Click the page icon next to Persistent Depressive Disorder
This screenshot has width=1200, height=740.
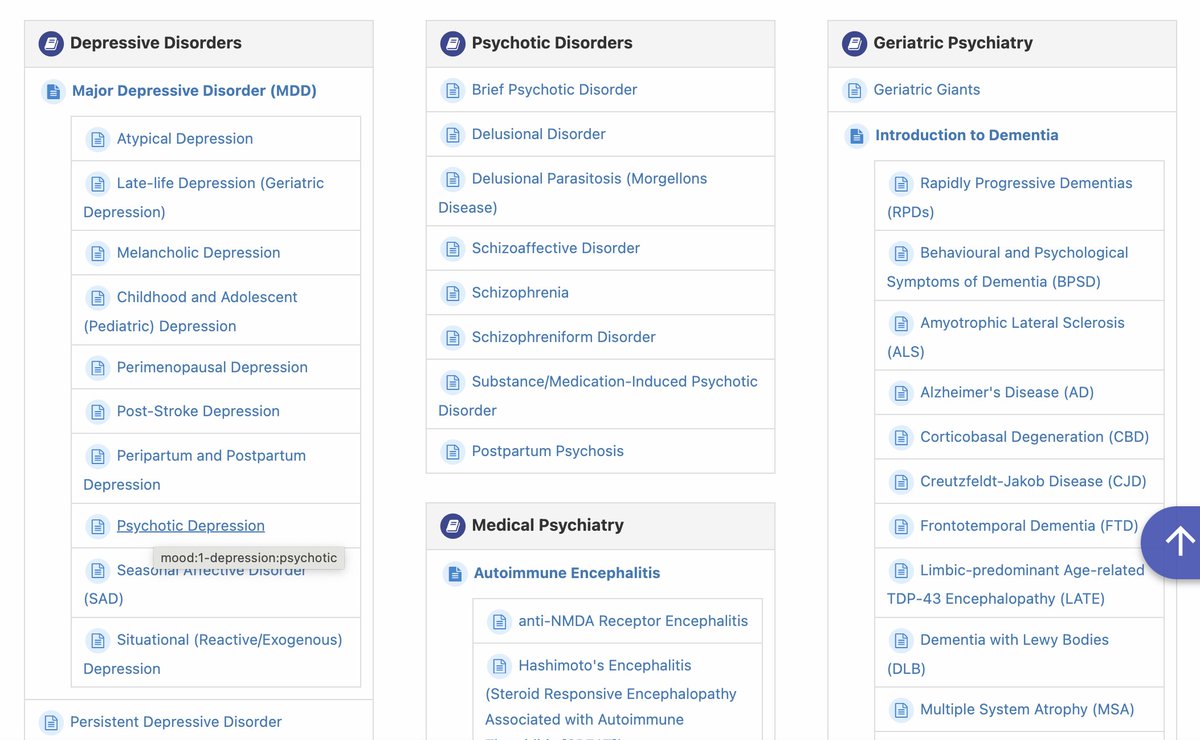51,722
